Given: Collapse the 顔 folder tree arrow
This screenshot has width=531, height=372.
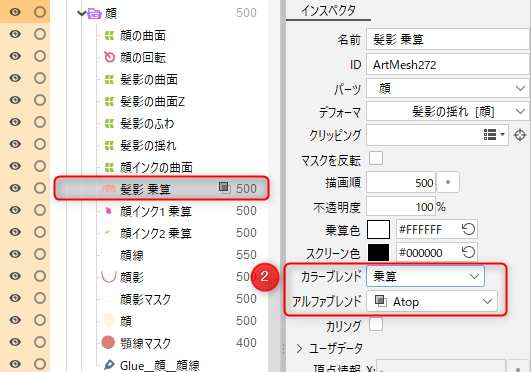Looking at the screenshot, I should point(81,13).
